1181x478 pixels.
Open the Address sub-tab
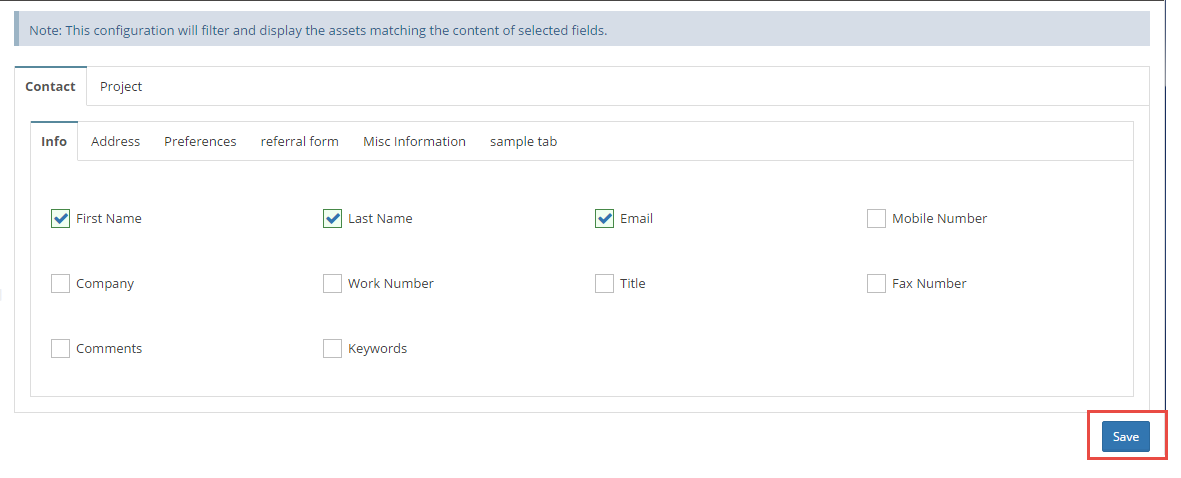tap(115, 142)
